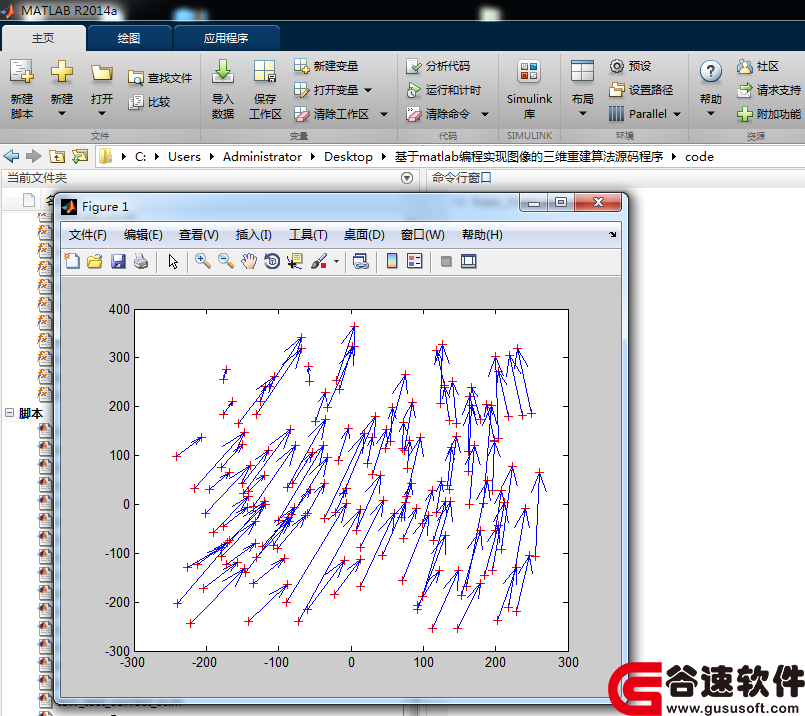Click the browse for folder icon
The image size is (805, 716).
[x=80, y=156]
